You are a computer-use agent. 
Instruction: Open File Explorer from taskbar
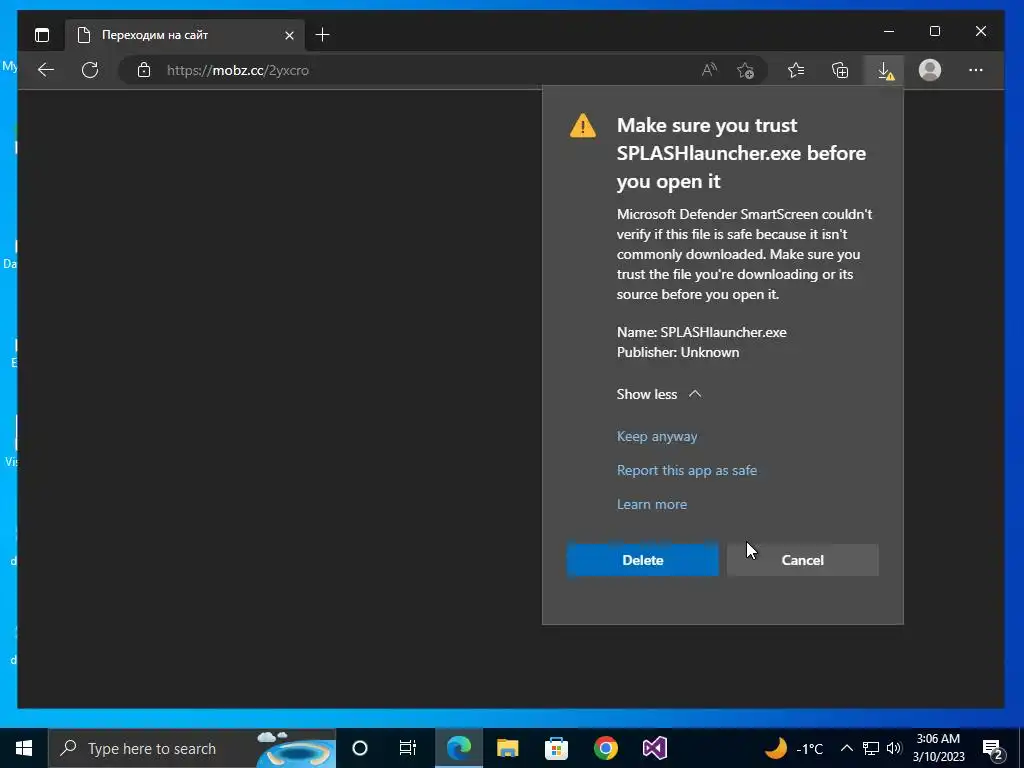pyautogui.click(x=507, y=748)
